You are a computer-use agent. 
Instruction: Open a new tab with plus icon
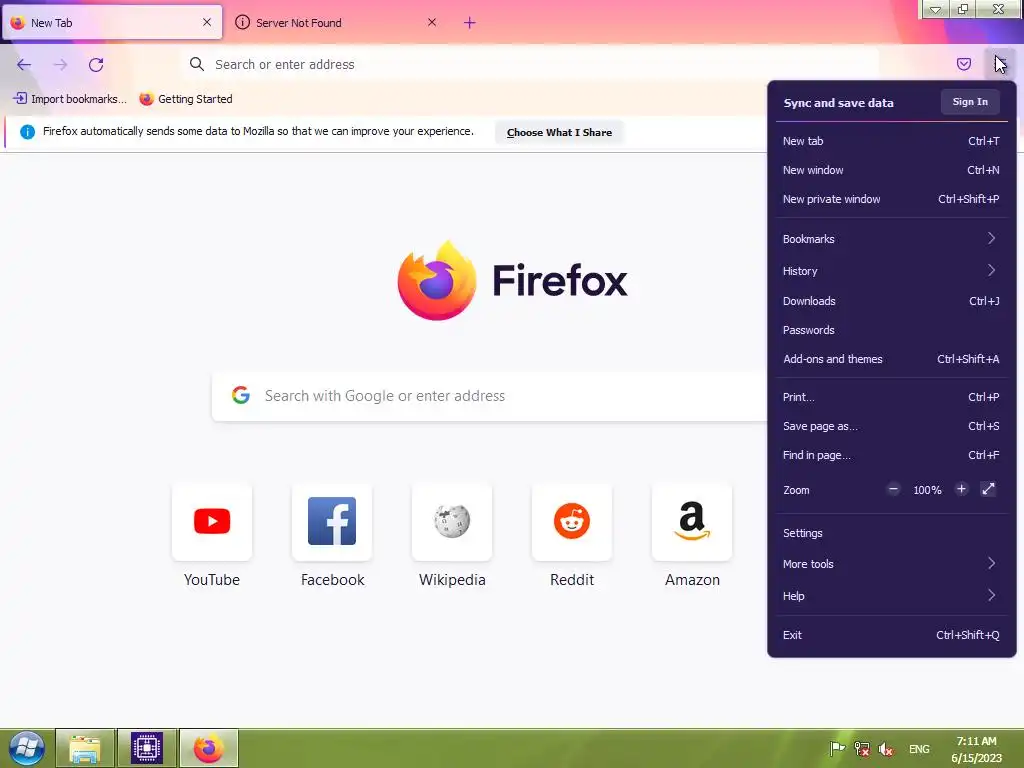[x=470, y=23]
